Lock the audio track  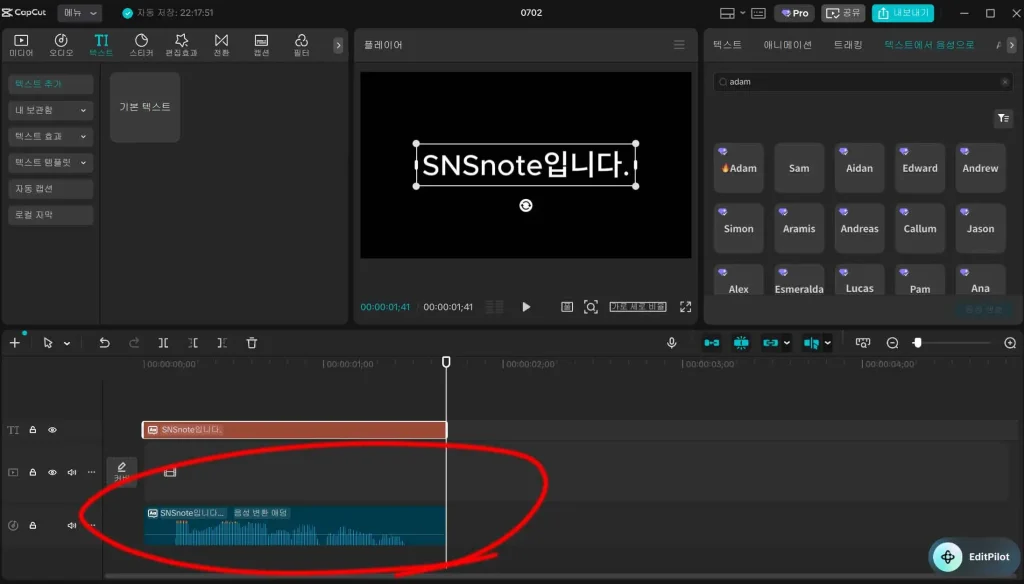pyautogui.click(x=33, y=525)
